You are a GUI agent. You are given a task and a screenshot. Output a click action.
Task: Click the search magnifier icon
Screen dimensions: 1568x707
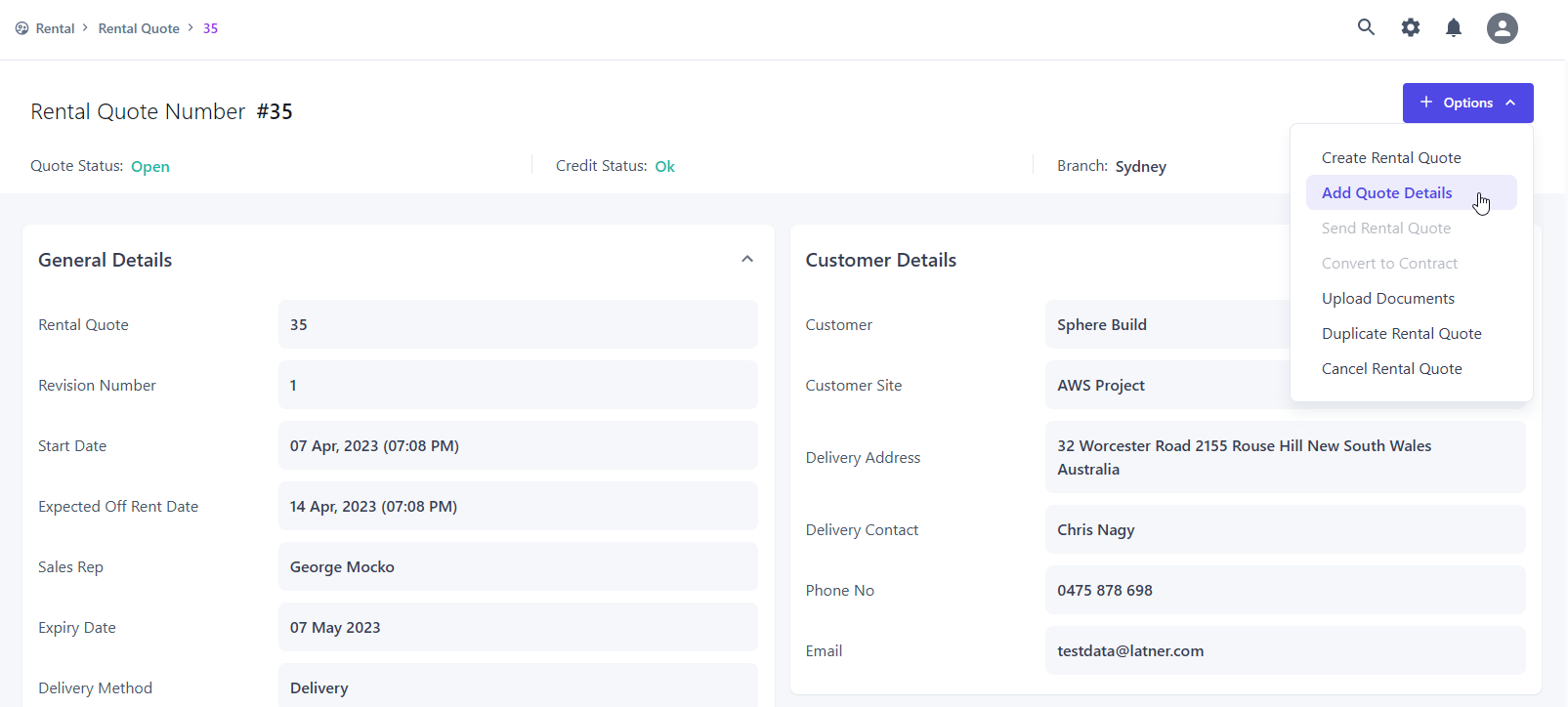[x=1366, y=27]
